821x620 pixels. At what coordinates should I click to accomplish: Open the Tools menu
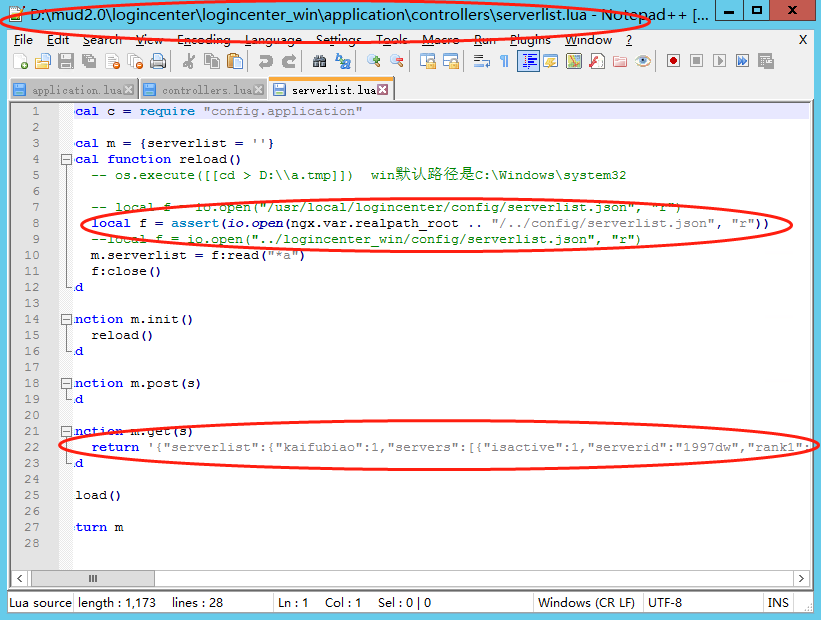tap(392, 40)
